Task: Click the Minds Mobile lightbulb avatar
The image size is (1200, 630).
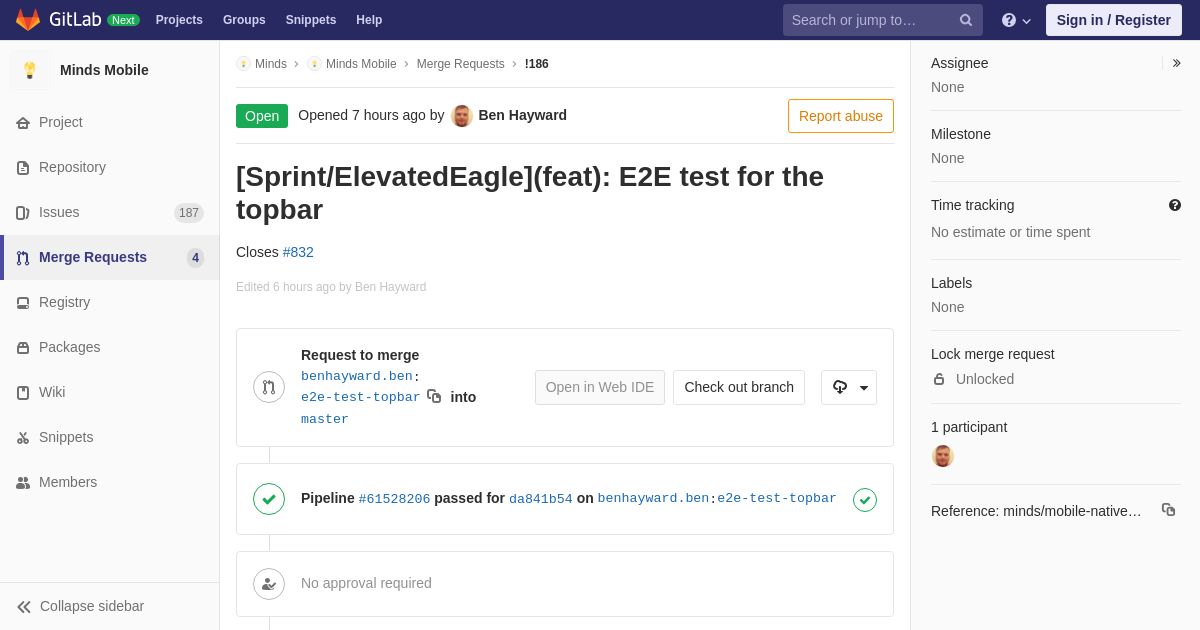Action: coord(30,70)
